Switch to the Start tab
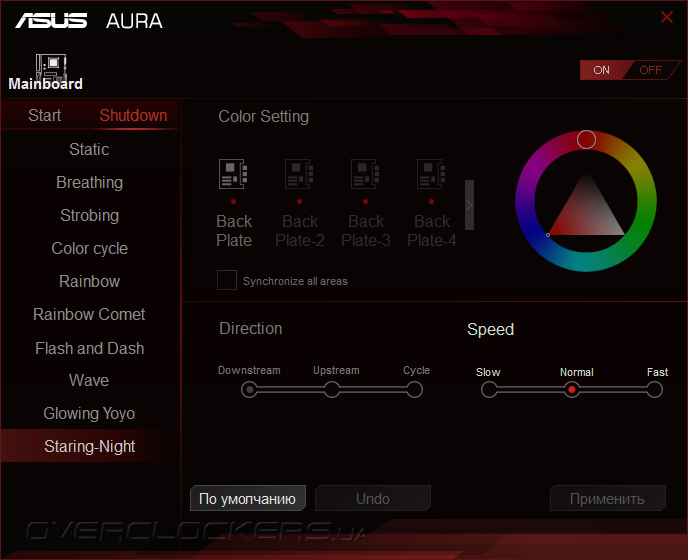 (44, 115)
